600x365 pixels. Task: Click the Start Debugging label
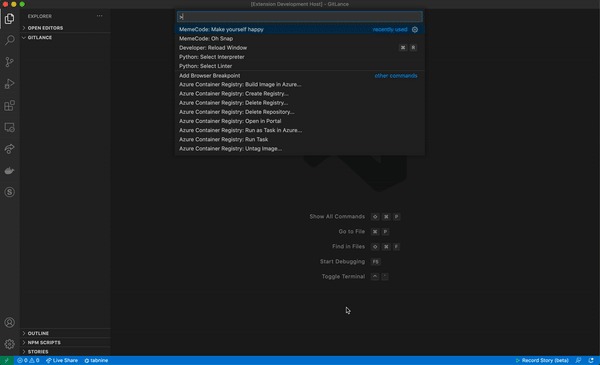click(x=342, y=262)
